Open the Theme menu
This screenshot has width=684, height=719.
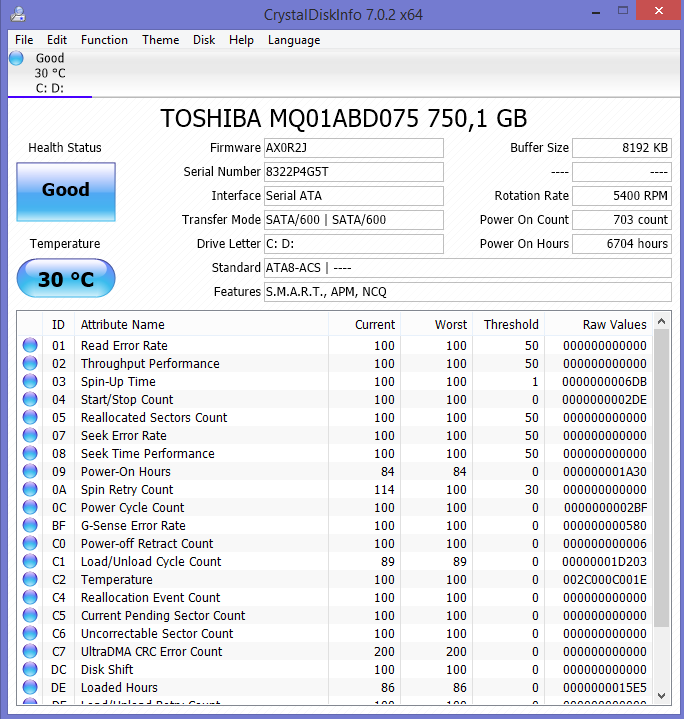point(160,40)
